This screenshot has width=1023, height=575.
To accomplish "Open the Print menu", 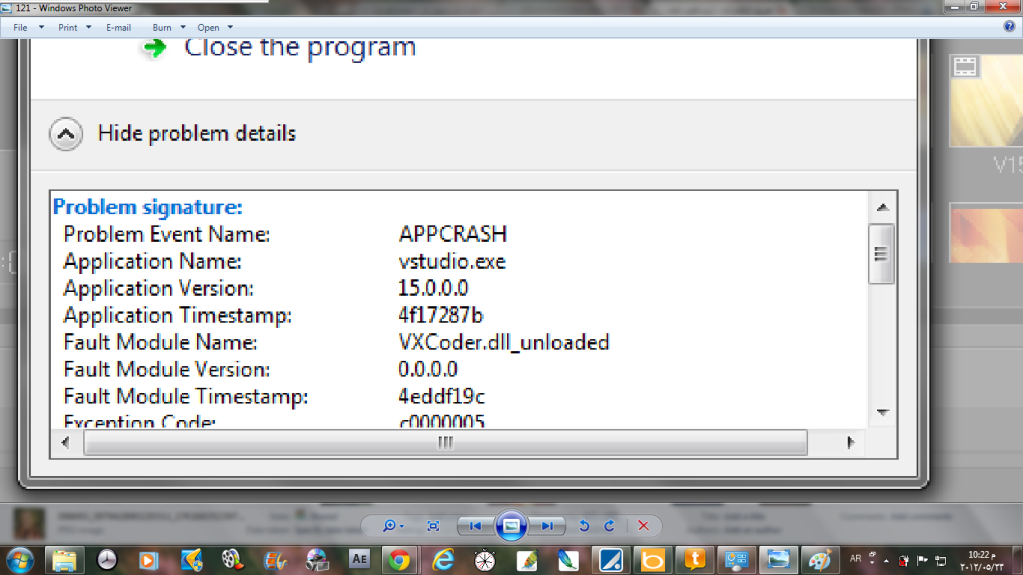I will [x=67, y=27].
